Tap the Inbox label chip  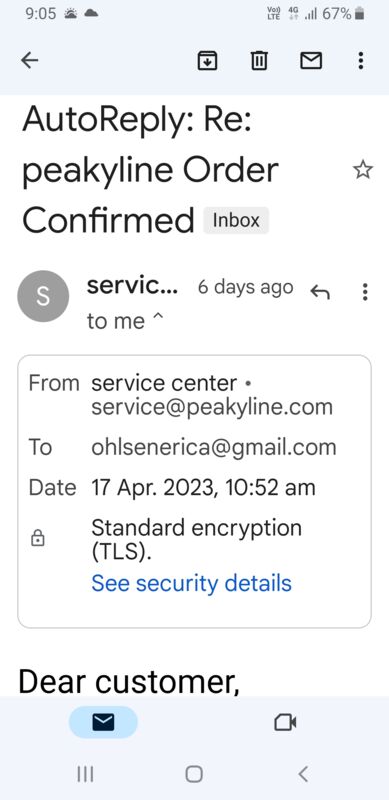click(x=236, y=220)
